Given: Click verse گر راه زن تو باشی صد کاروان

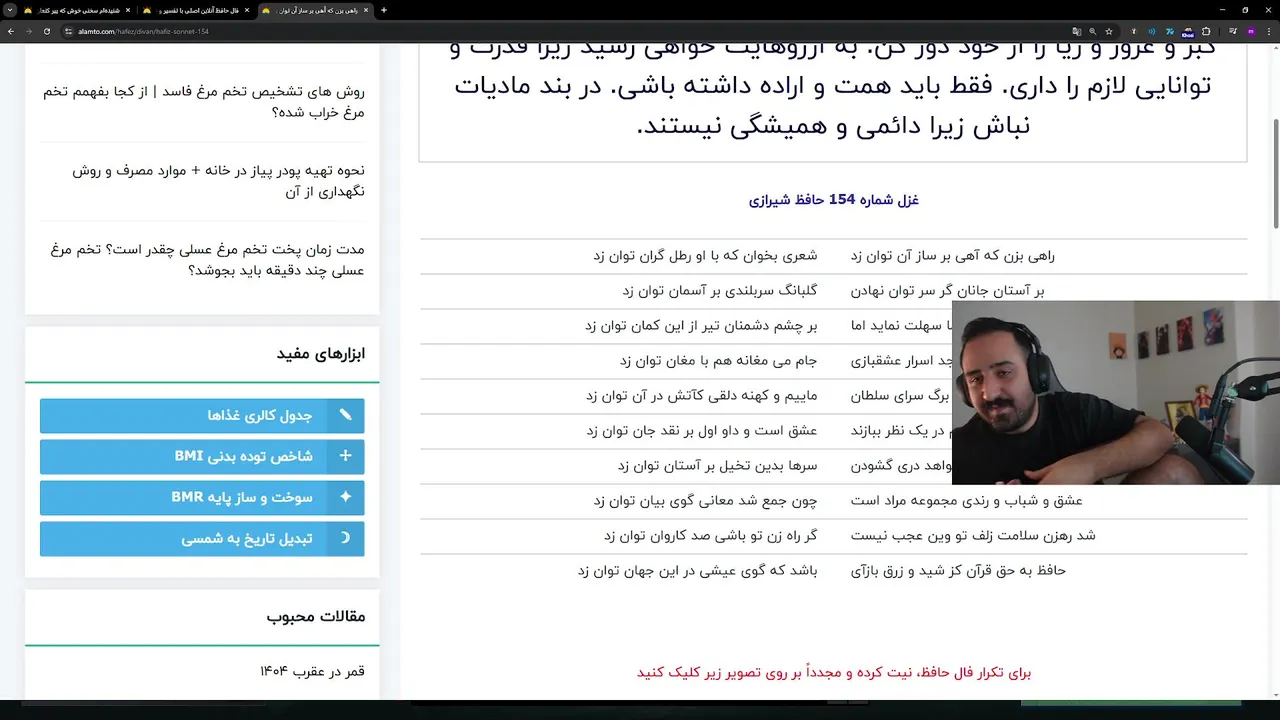Looking at the screenshot, I should point(710,536).
